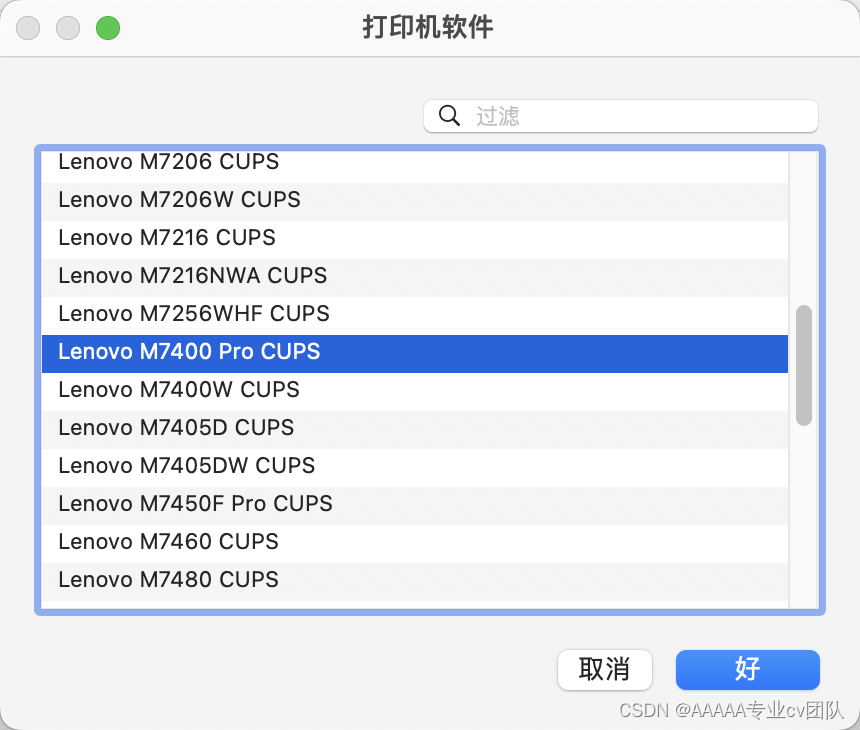Image resolution: width=860 pixels, height=730 pixels.
Task: Select Lenovo M7405DW CUPS row
Action: pyautogui.click(x=415, y=468)
